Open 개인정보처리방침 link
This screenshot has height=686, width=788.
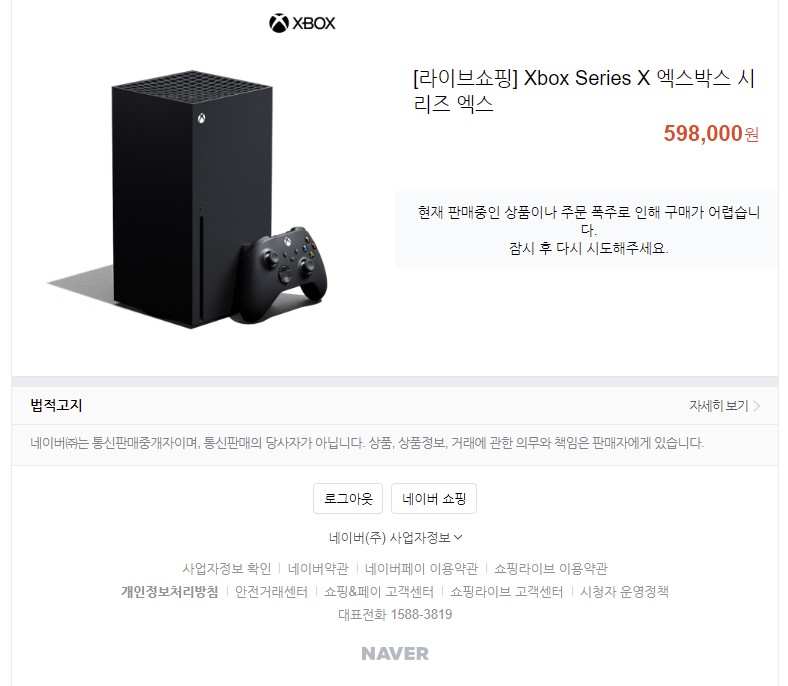[x=170, y=592]
